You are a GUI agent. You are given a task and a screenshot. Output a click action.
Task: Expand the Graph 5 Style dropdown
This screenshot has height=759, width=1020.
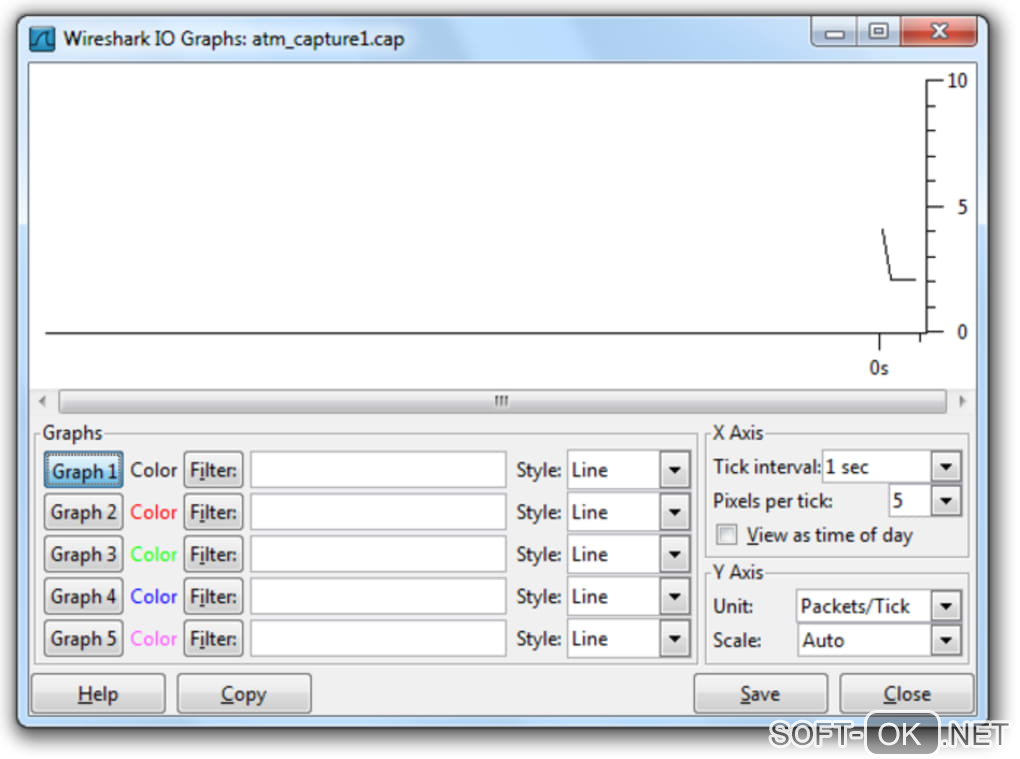pos(675,638)
